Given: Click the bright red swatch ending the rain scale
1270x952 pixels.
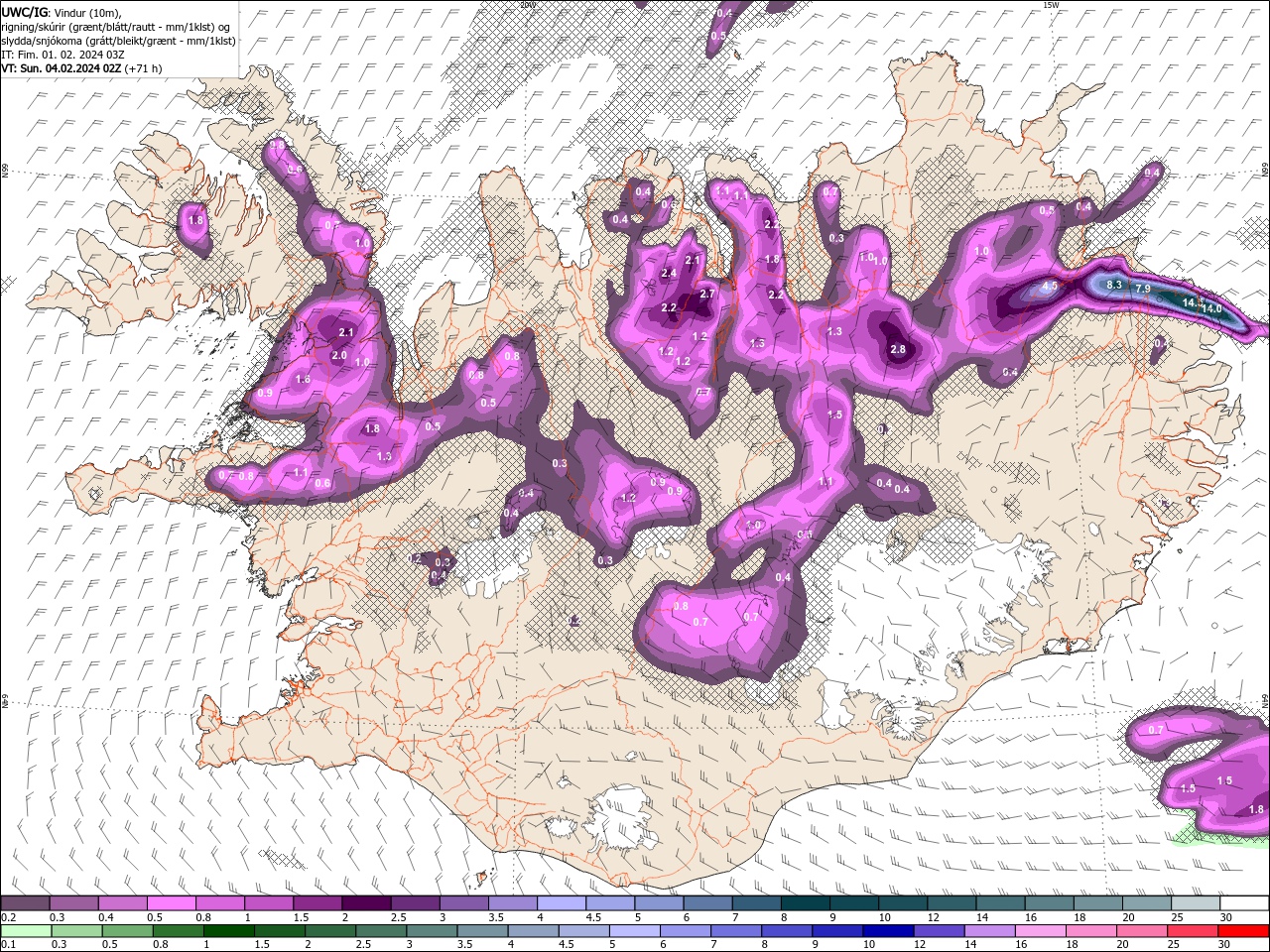Looking at the screenshot, I should coord(1244,931).
